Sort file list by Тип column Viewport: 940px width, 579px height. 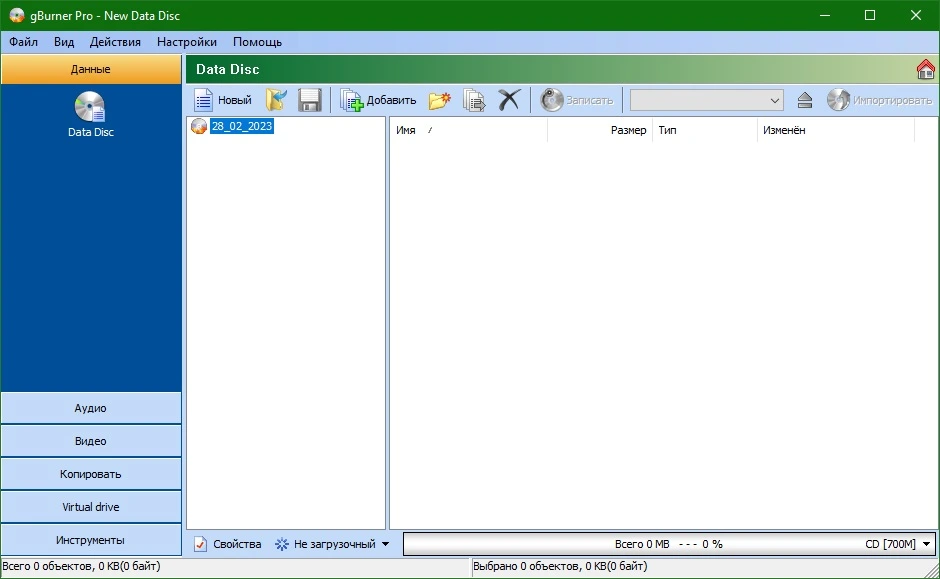click(x=704, y=130)
